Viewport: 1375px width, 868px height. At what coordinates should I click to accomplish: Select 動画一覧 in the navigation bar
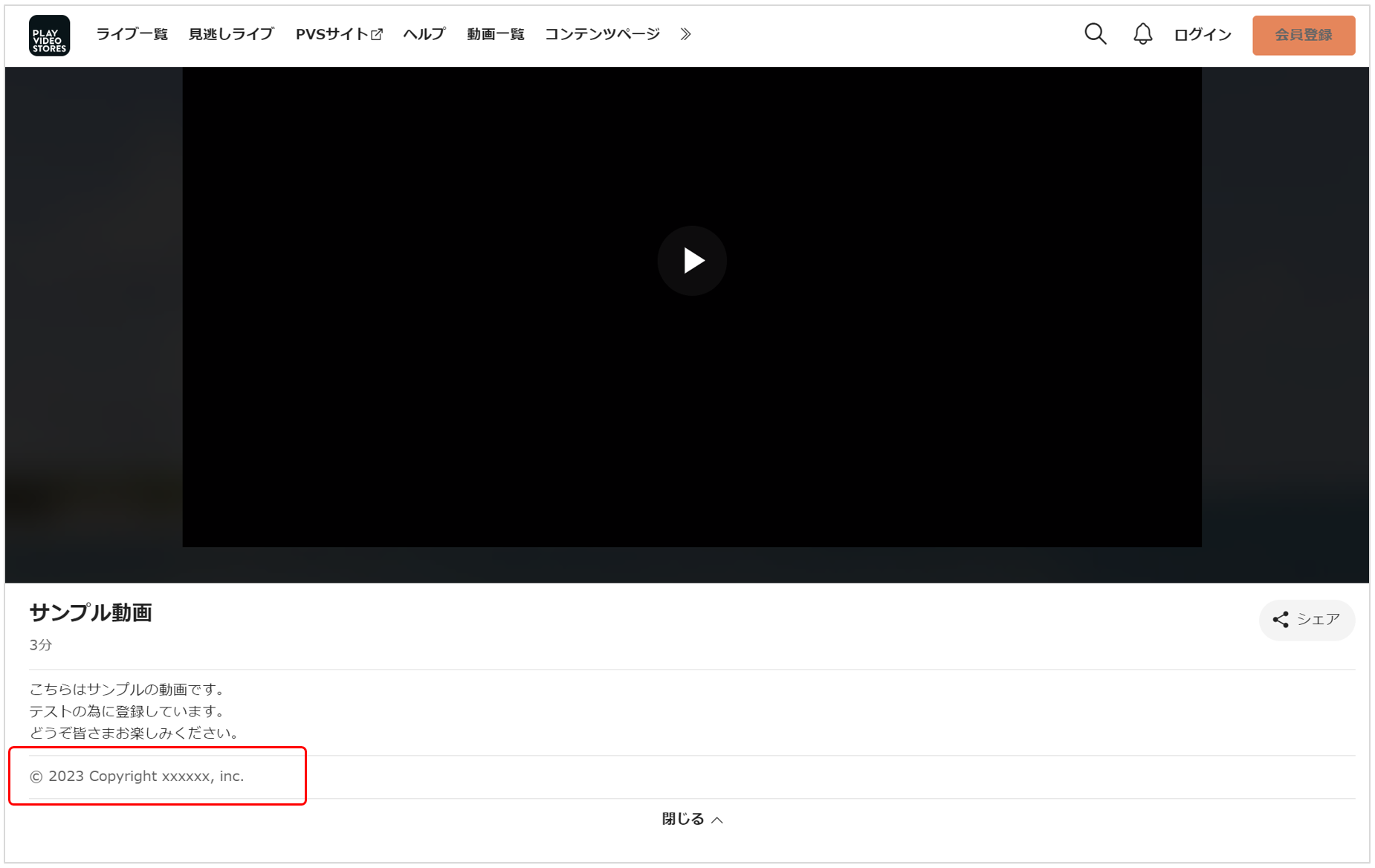tap(495, 34)
